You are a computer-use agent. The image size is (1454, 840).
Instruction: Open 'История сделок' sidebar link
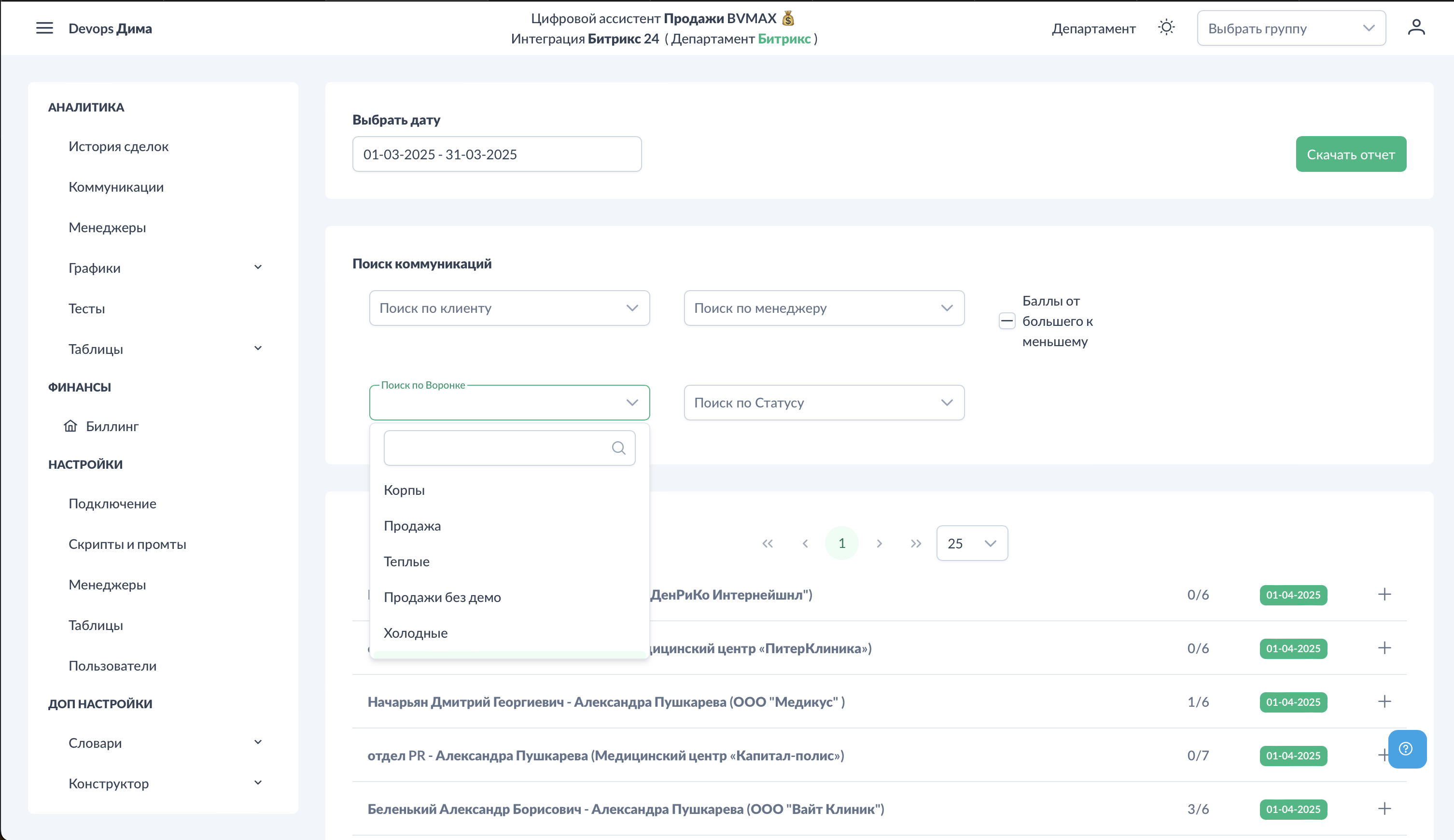(118, 147)
